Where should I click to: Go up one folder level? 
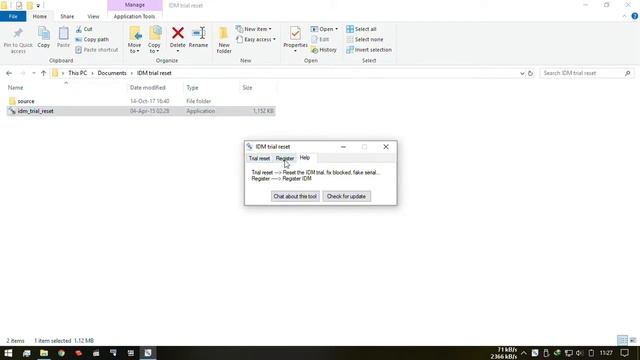43,73
